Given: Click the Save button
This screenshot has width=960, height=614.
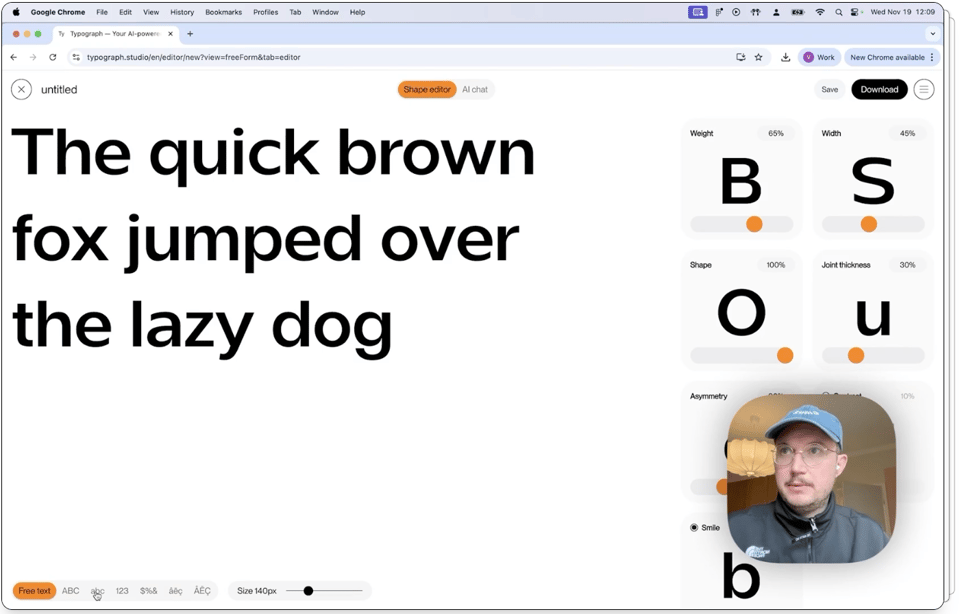Looking at the screenshot, I should (x=830, y=90).
